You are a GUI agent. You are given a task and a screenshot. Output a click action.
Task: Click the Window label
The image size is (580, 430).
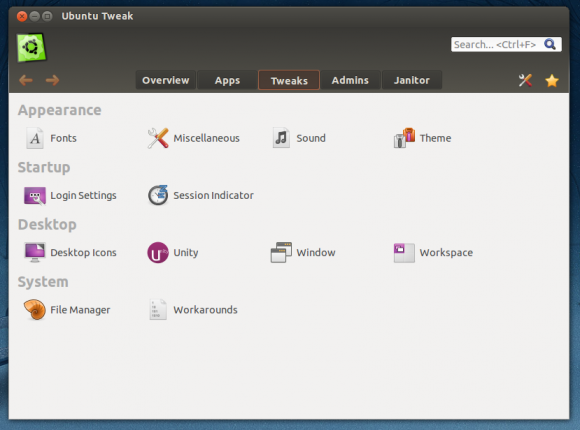(316, 252)
